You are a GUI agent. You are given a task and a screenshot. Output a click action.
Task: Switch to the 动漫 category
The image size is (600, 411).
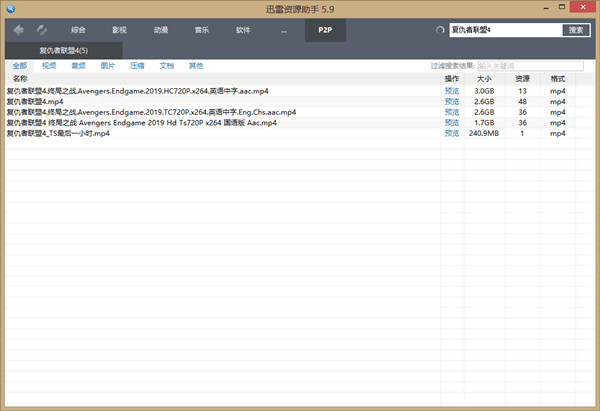[x=161, y=30]
